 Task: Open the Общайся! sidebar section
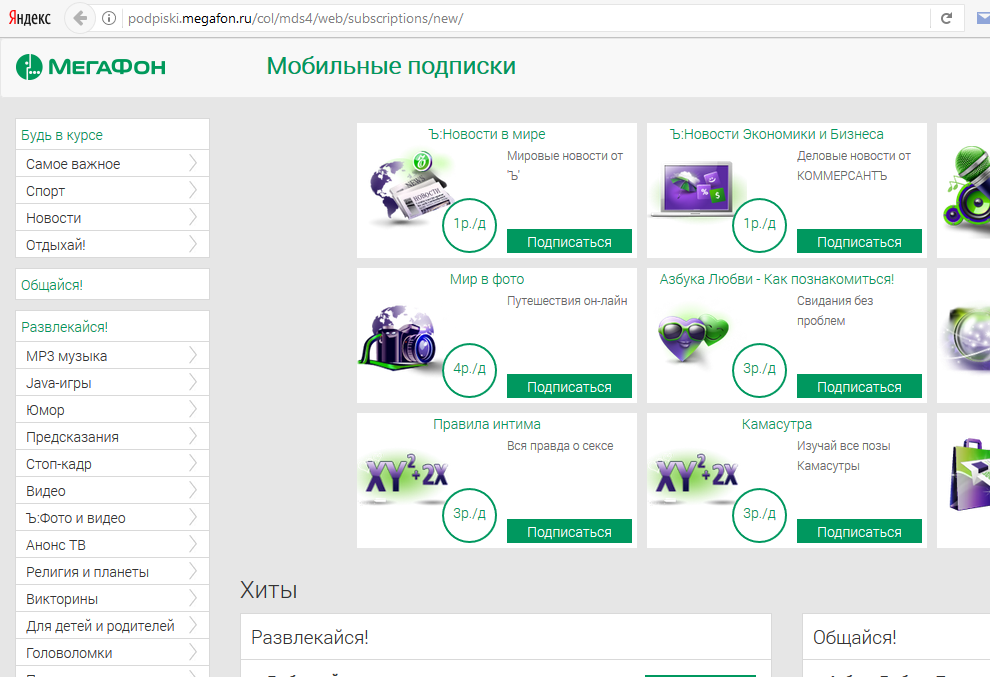52,285
